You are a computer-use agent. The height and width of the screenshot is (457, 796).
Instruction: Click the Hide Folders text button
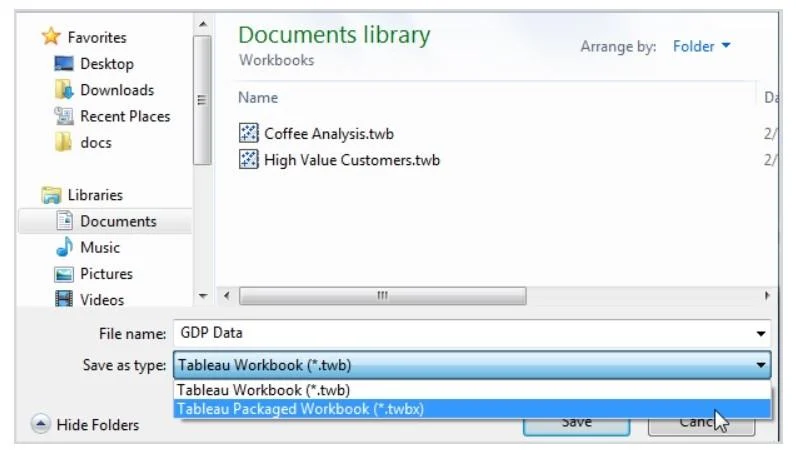tap(97, 425)
